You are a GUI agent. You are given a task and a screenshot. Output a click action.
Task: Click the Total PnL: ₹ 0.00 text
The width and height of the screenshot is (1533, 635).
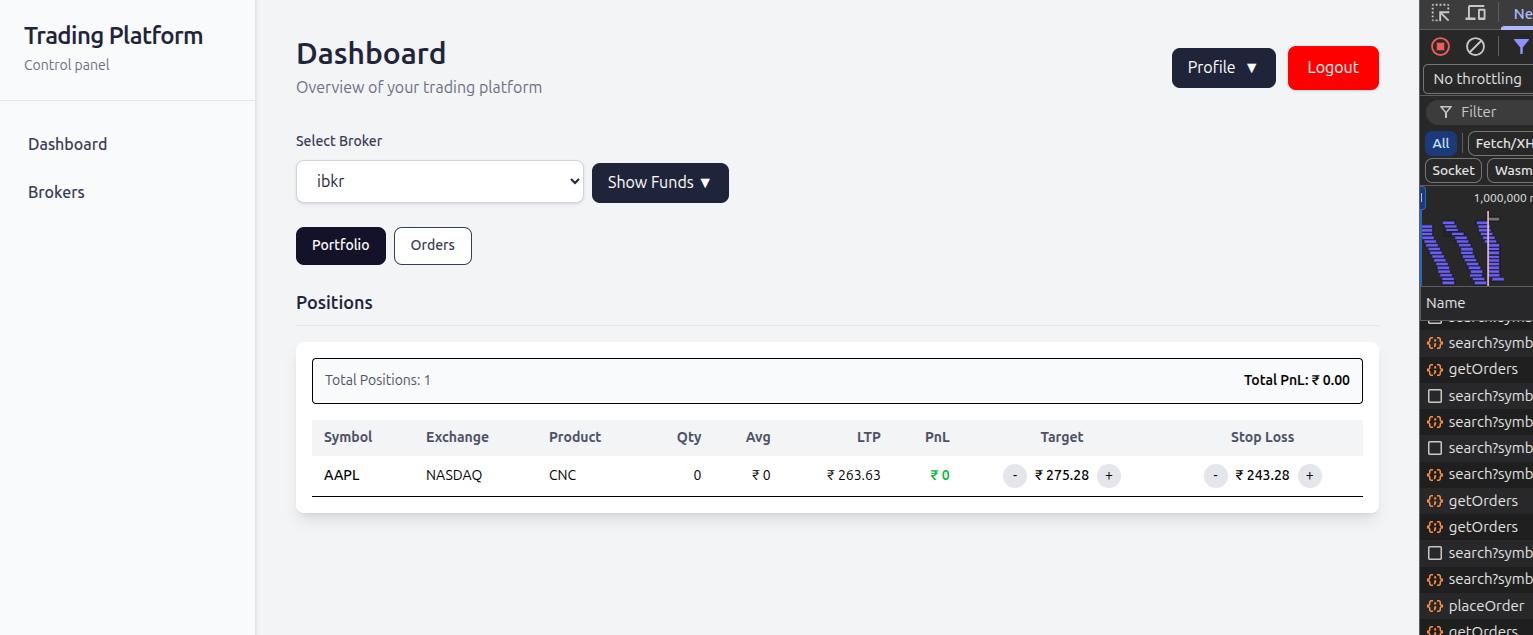[1296, 380]
